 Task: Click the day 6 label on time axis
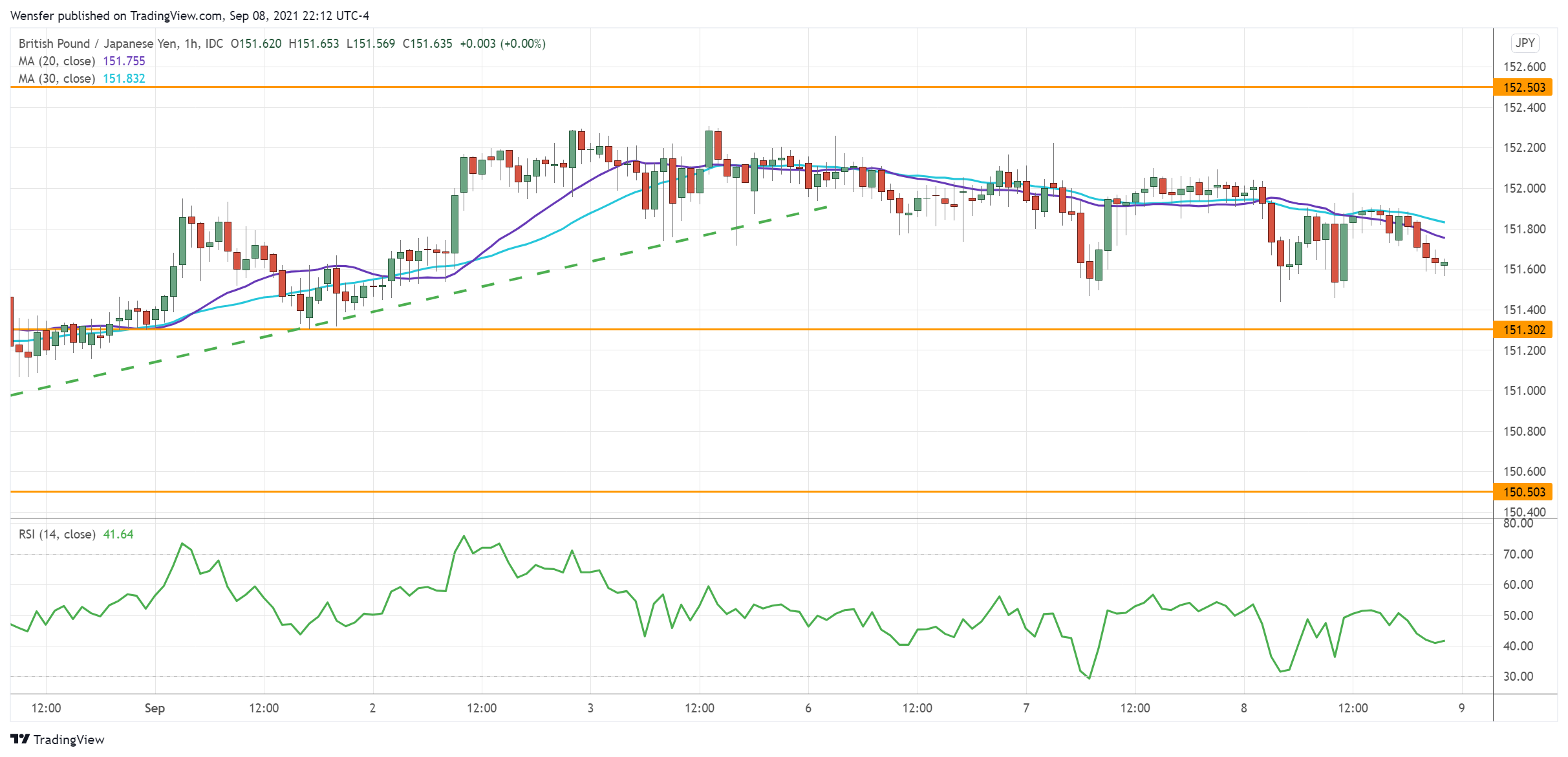[x=808, y=708]
